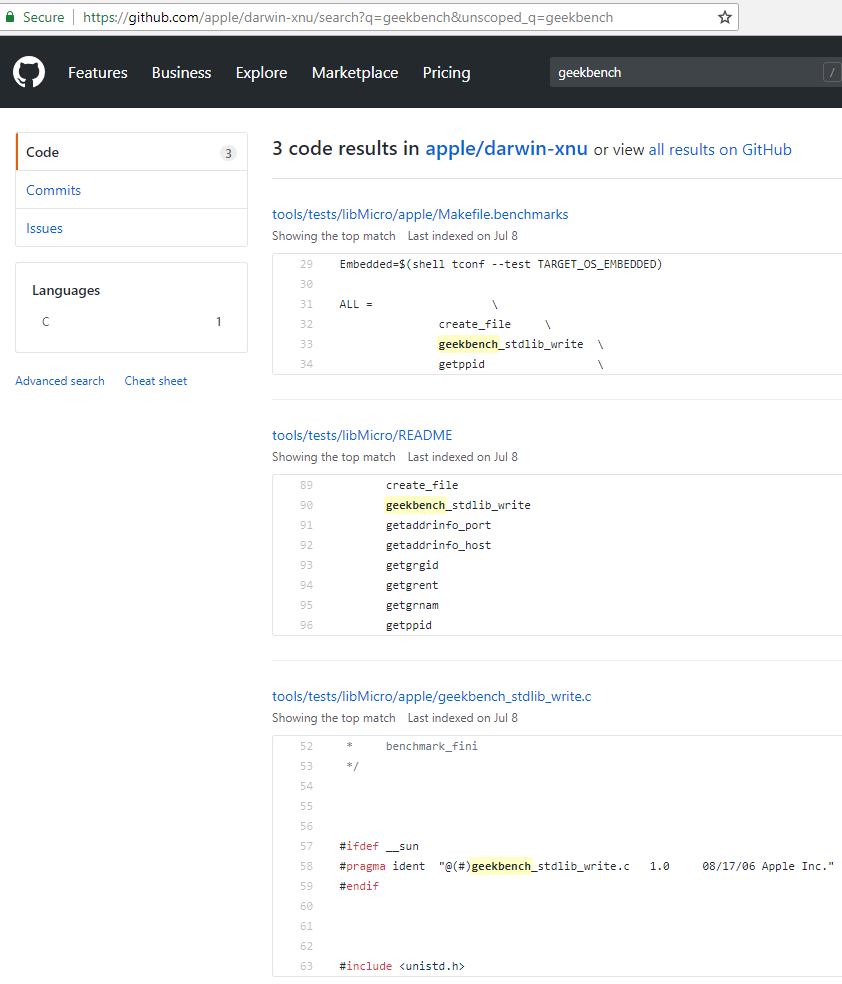The width and height of the screenshot is (842, 984).
Task: Open Makefile.benchmarks file result
Action: tap(420, 214)
